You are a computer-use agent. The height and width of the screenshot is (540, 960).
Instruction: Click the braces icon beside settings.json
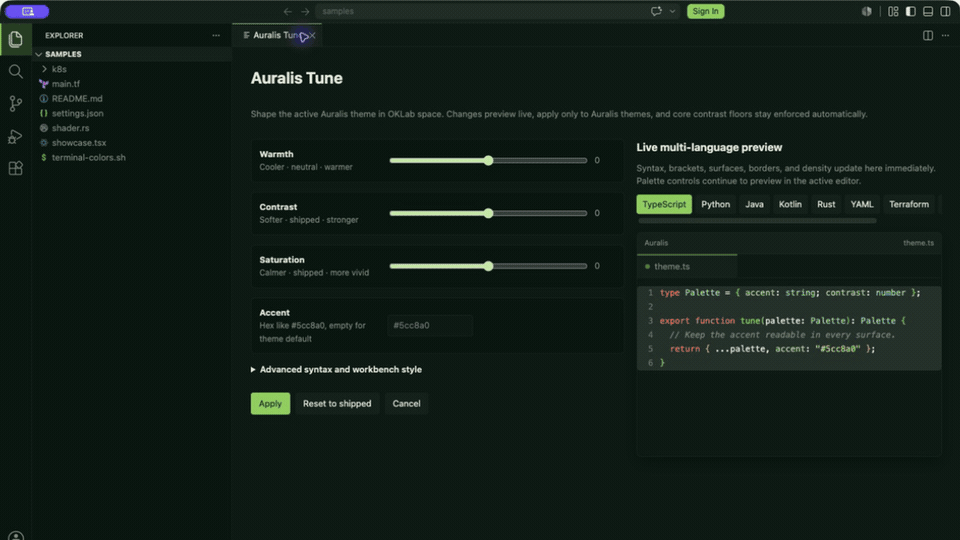(43, 113)
